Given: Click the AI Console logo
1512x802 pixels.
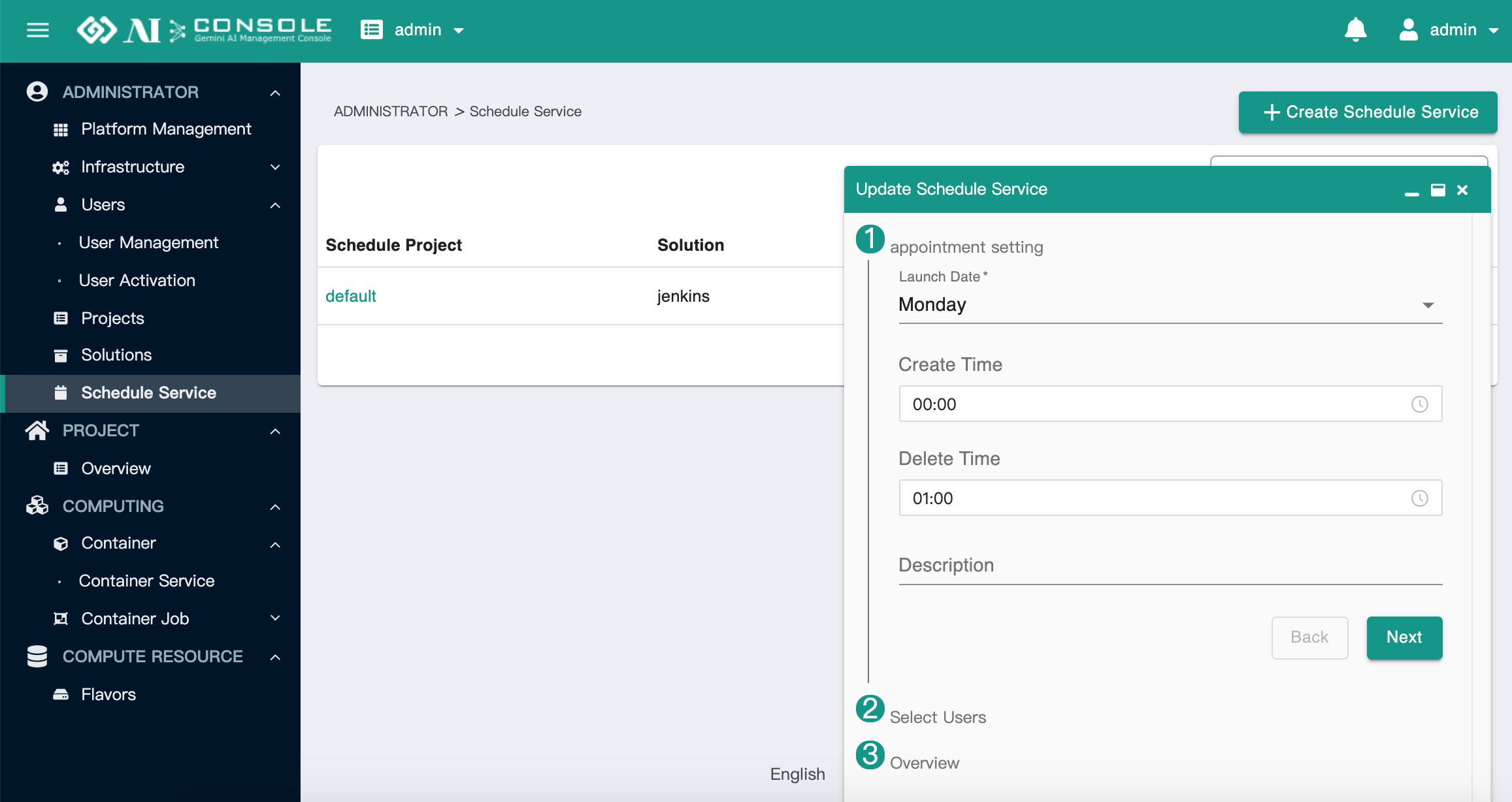Looking at the screenshot, I should coord(204,30).
